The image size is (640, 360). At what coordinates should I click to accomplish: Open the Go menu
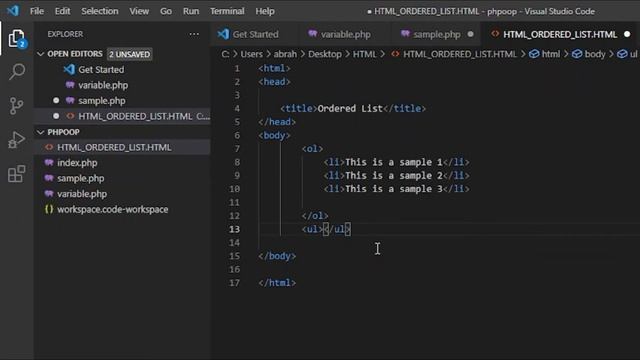(x=166, y=11)
